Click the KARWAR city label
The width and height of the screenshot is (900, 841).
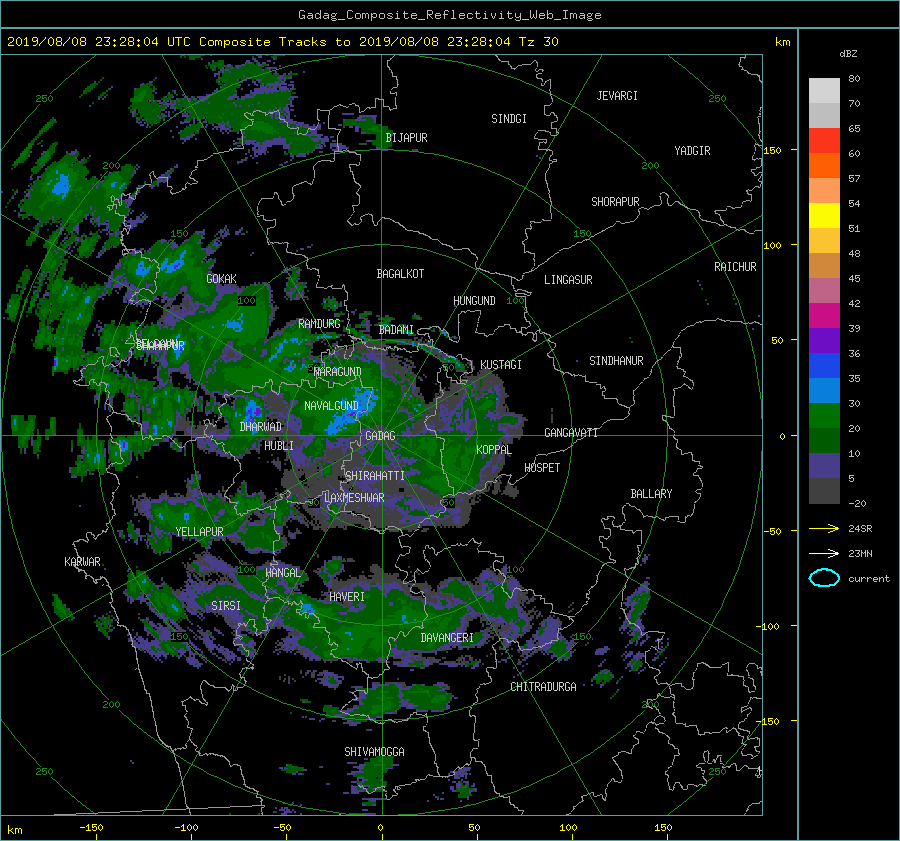coord(82,562)
